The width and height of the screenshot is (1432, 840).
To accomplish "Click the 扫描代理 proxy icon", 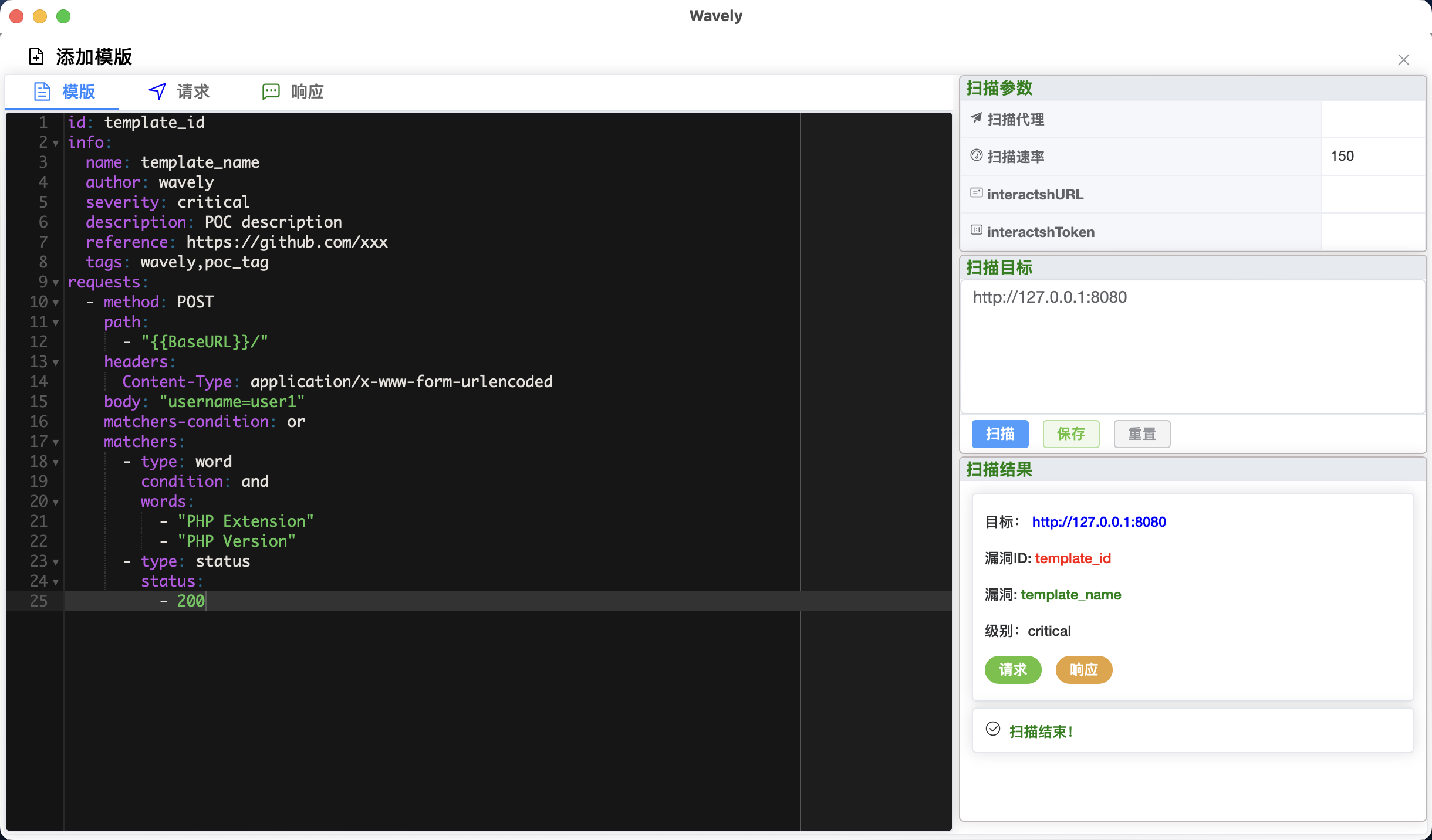I will (x=977, y=118).
